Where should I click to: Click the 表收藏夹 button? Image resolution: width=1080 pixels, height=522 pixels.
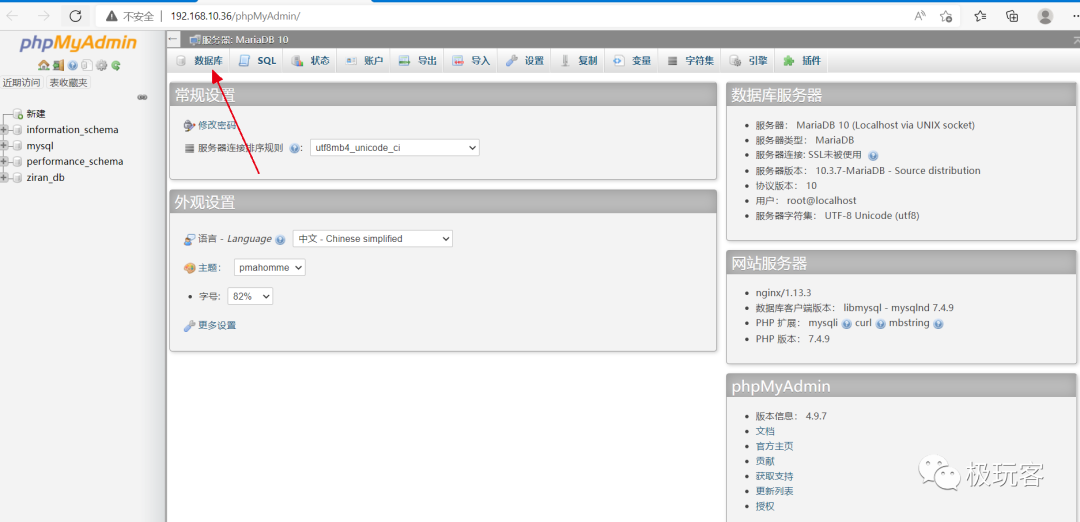[68, 83]
